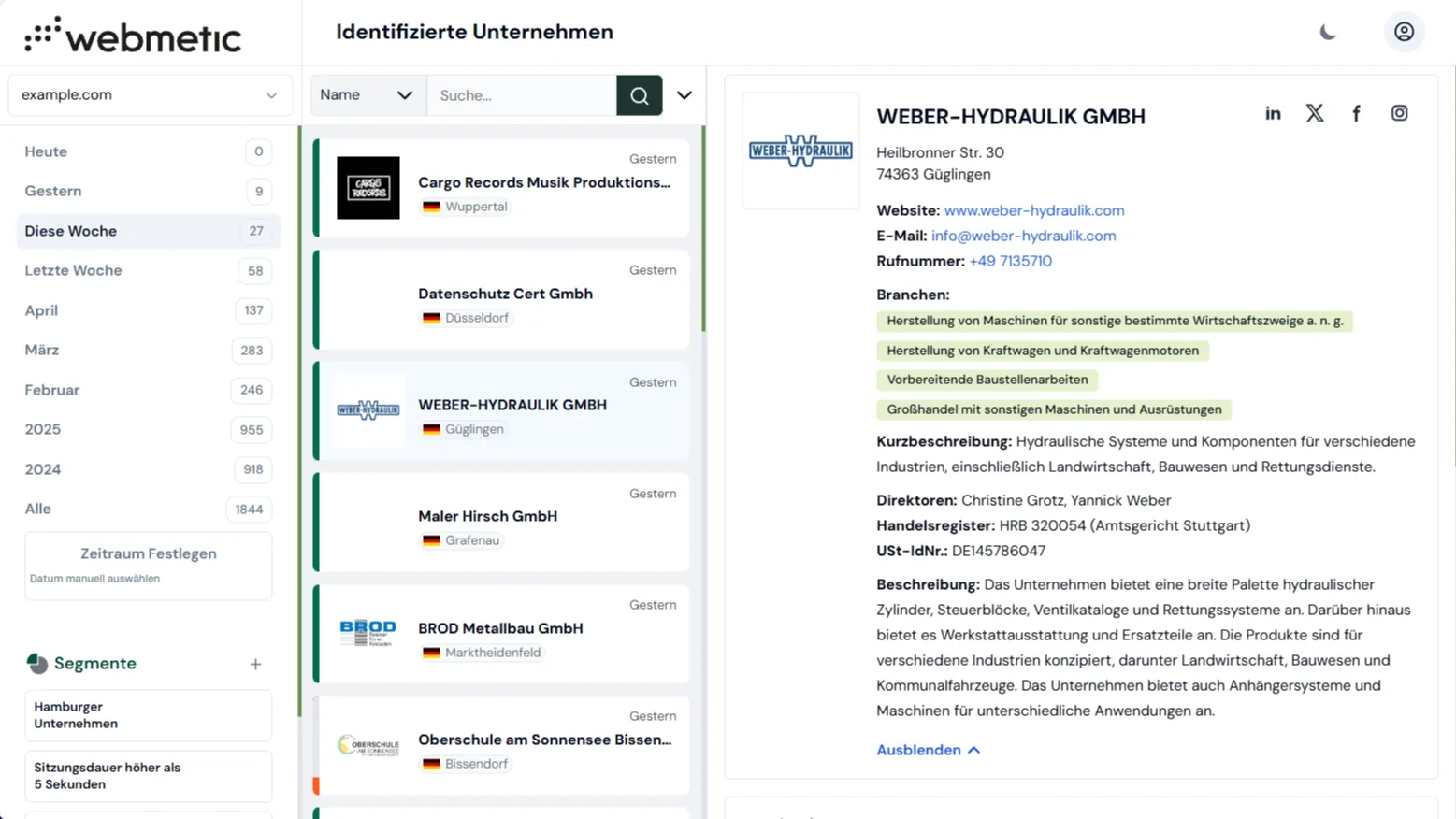Viewport: 1456px width, 819px height.
Task: Open the advanced search chevron
Action: coord(684,94)
